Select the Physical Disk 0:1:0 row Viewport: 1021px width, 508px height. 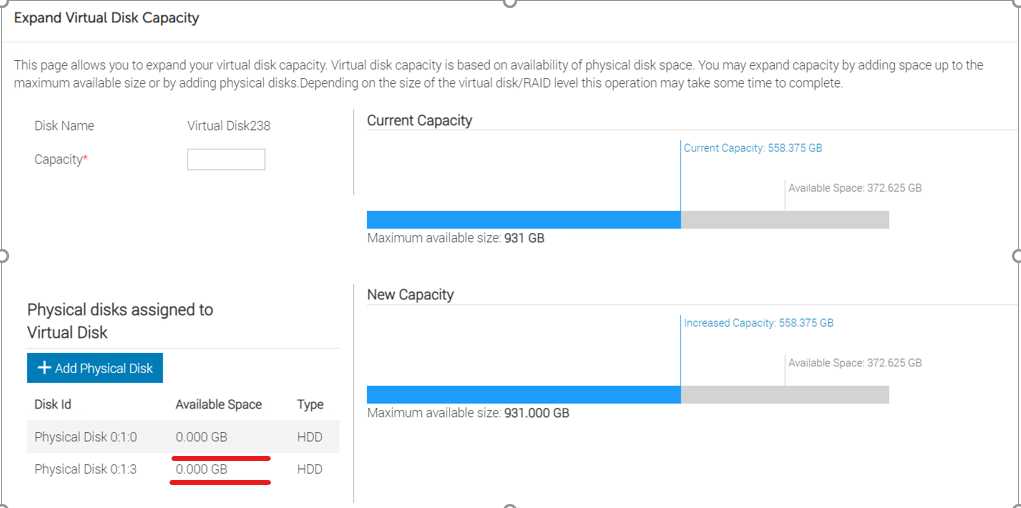tap(85, 437)
